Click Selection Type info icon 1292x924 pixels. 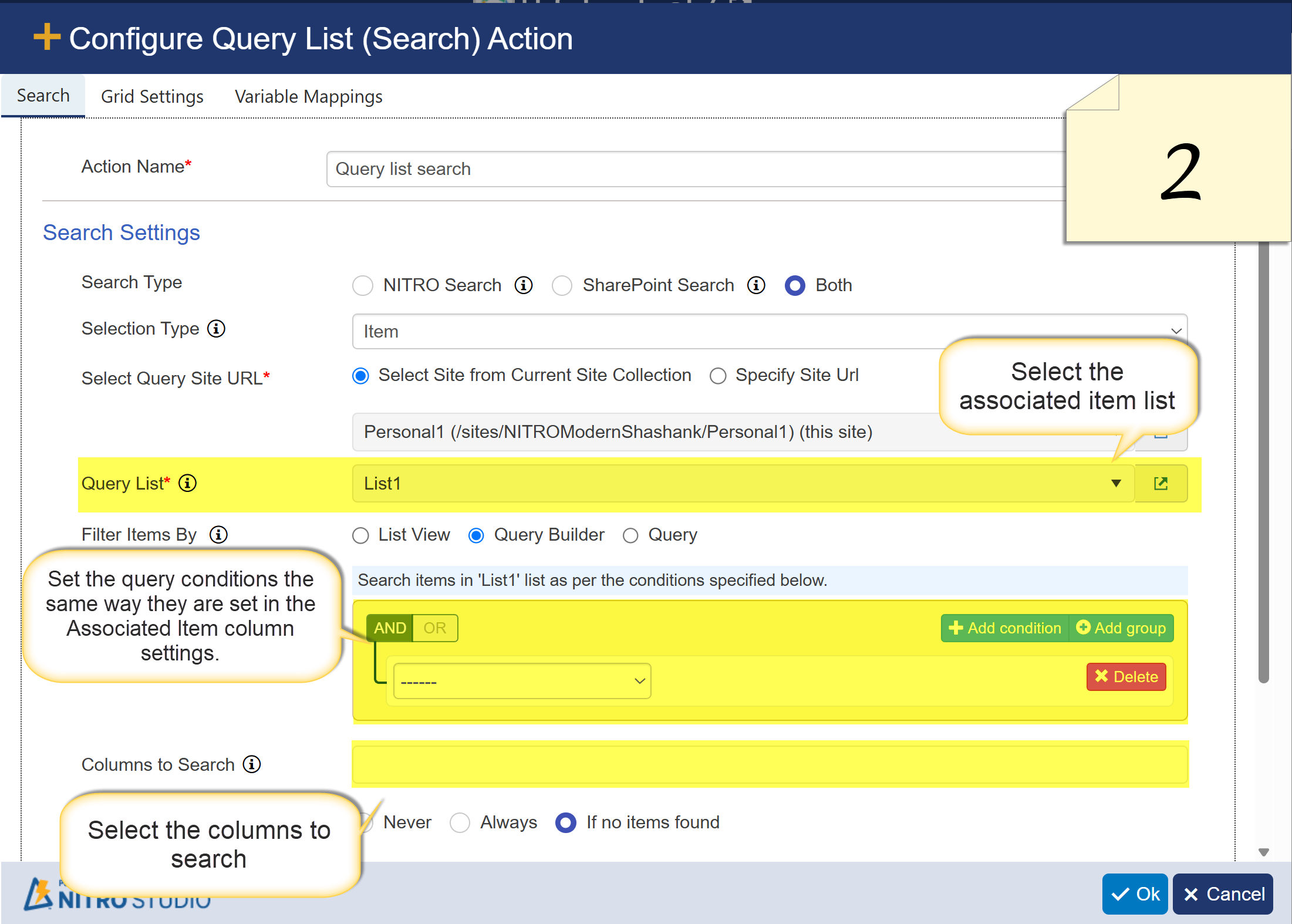tap(216, 329)
